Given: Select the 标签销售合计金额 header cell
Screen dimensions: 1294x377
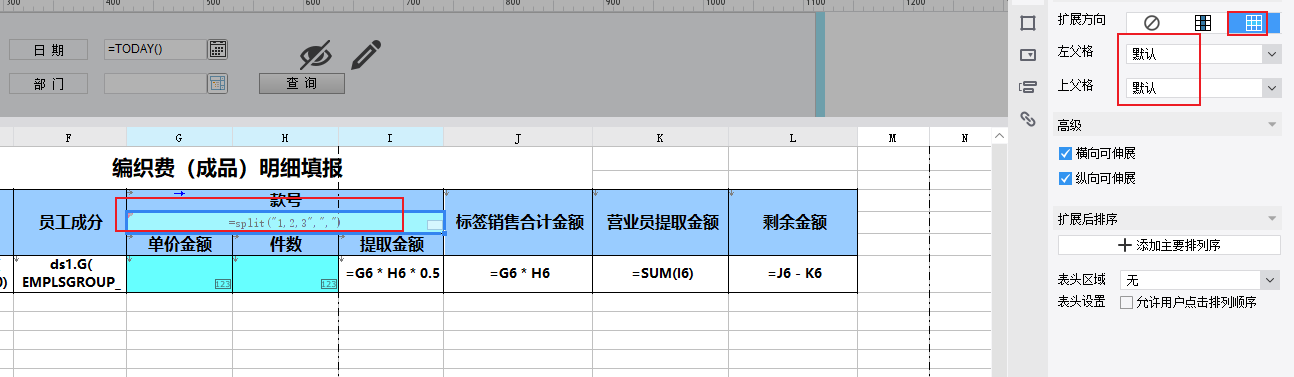Looking at the screenshot, I should coord(518,222).
